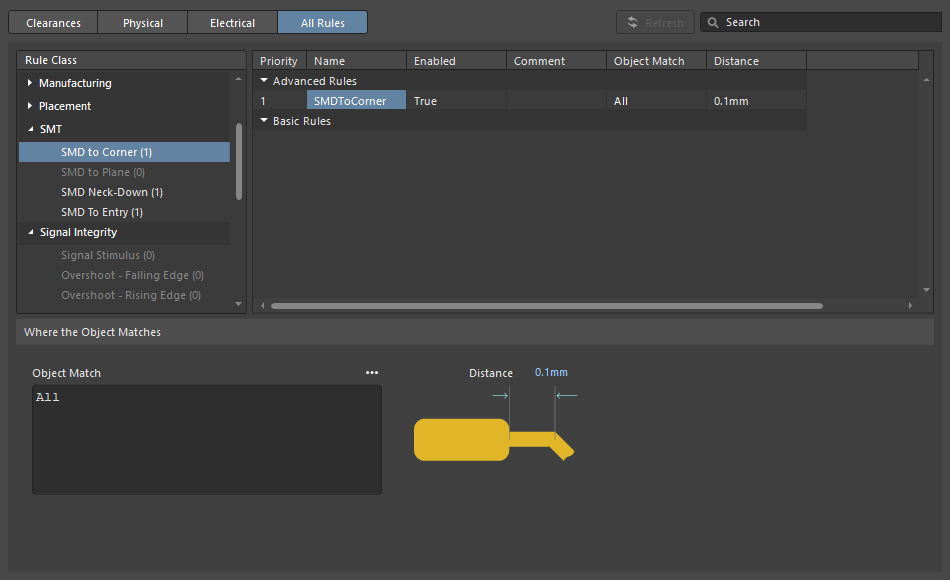Expand the Placement rule class
The width and height of the screenshot is (950, 580).
(30, 106)
